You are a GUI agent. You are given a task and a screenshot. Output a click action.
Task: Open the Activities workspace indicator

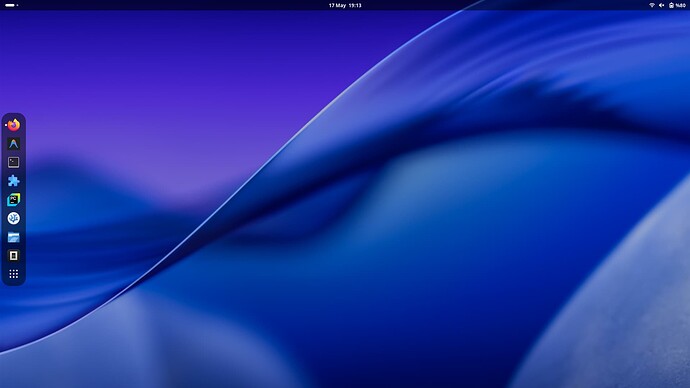click(11, 5)
